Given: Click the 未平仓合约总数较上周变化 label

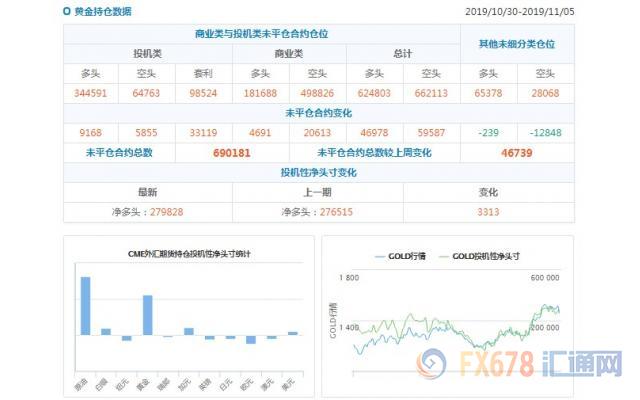Looking at the screenshot, I should (x=374, y=153).
